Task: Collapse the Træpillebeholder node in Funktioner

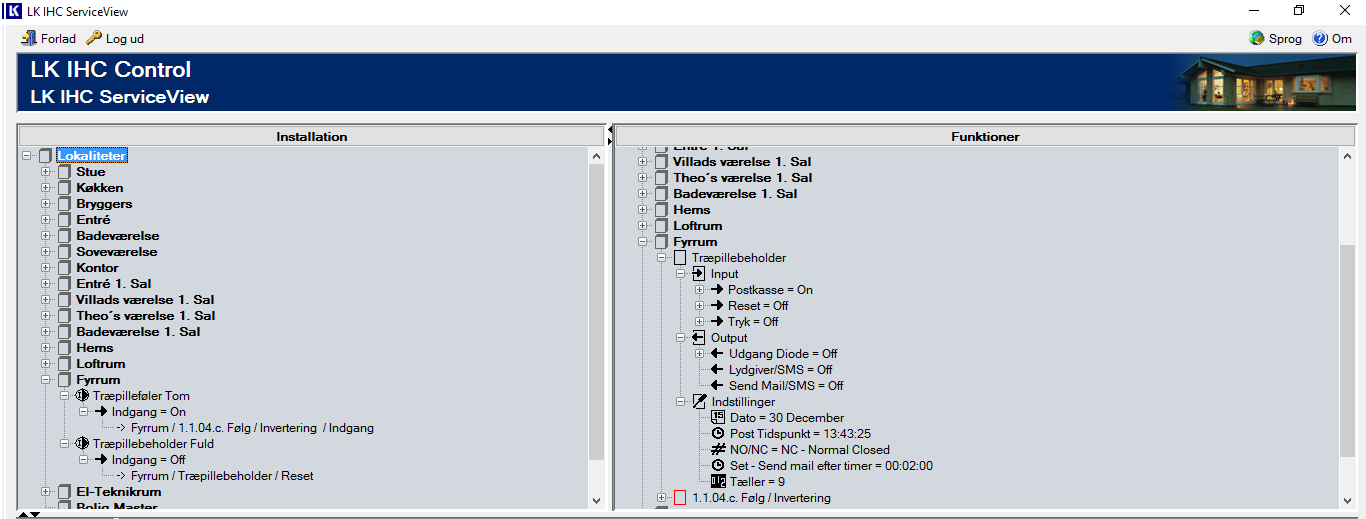Action: [661, 258]
